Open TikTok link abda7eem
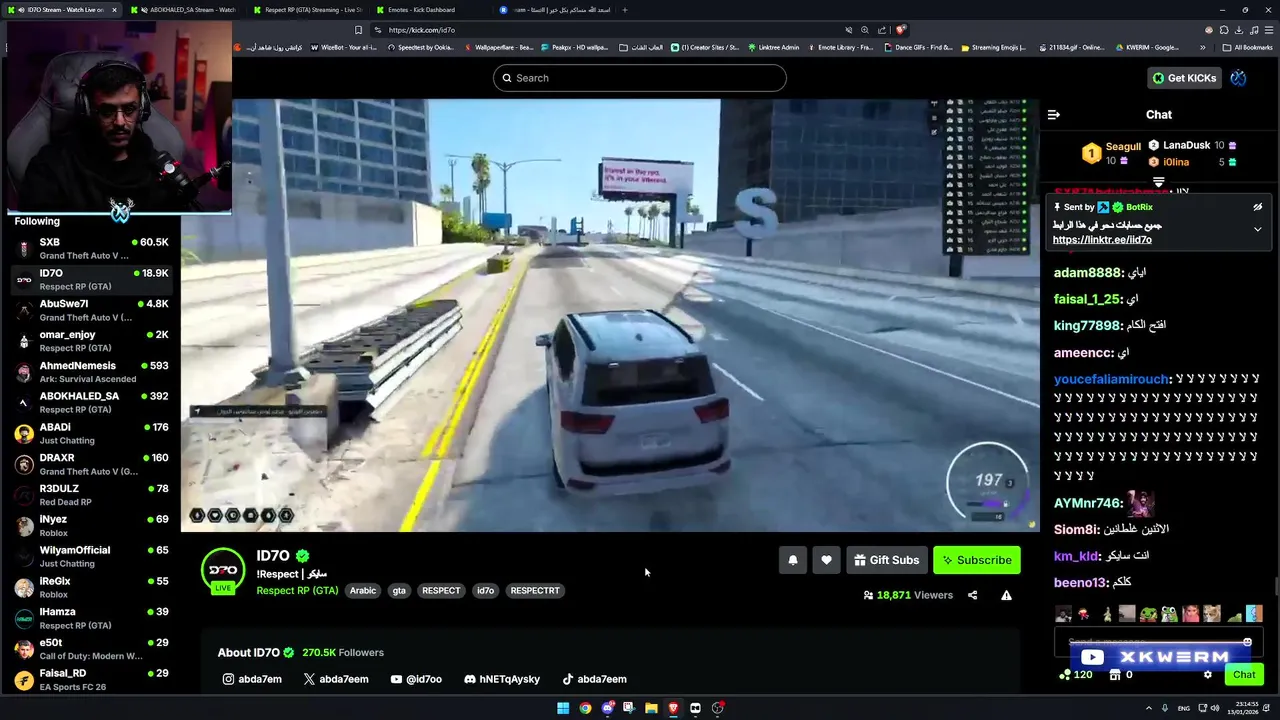The image size is (1280, 720). click(x=594, y=679)
